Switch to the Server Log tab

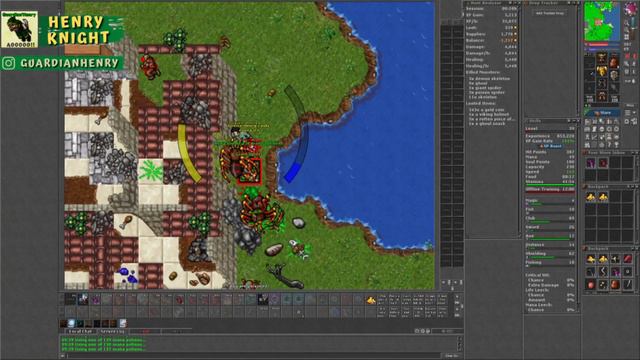point(112,331)
